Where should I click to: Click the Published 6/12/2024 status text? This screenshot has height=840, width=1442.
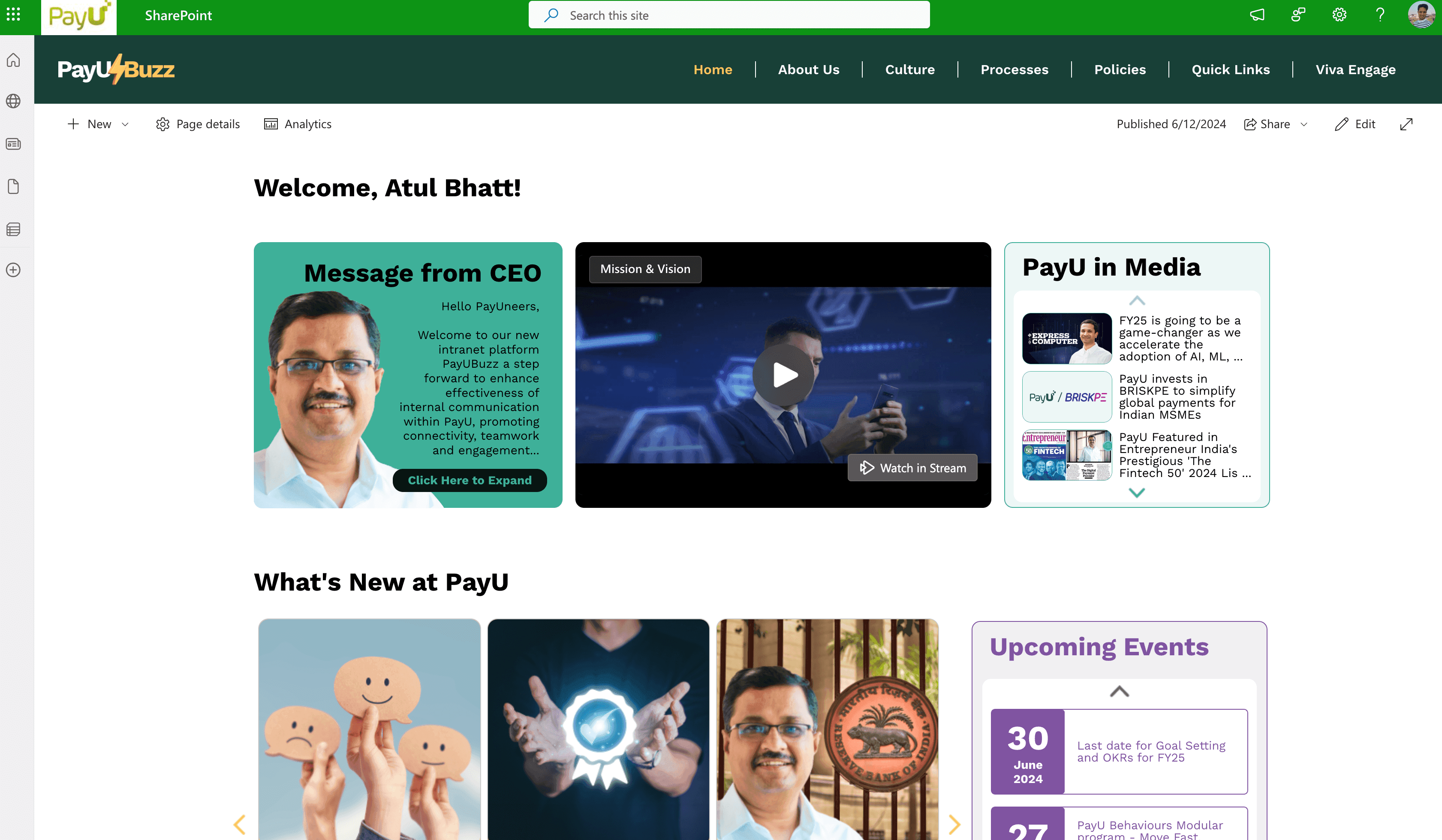pos(1171,124)
